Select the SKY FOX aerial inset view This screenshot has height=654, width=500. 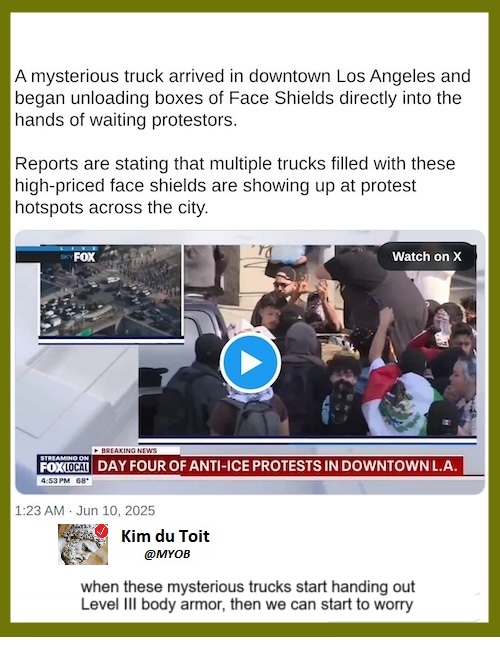(x=111, y=291)
